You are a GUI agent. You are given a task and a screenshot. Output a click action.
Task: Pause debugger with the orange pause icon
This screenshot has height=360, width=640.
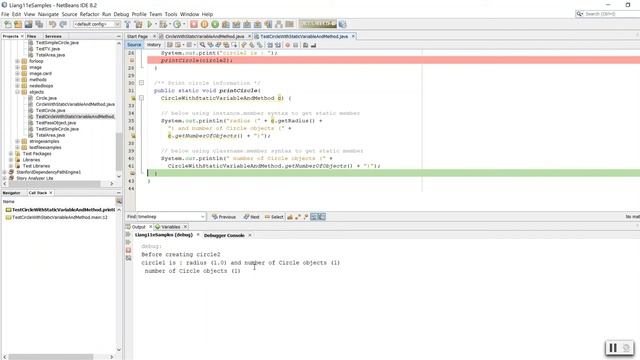[204, 24]
